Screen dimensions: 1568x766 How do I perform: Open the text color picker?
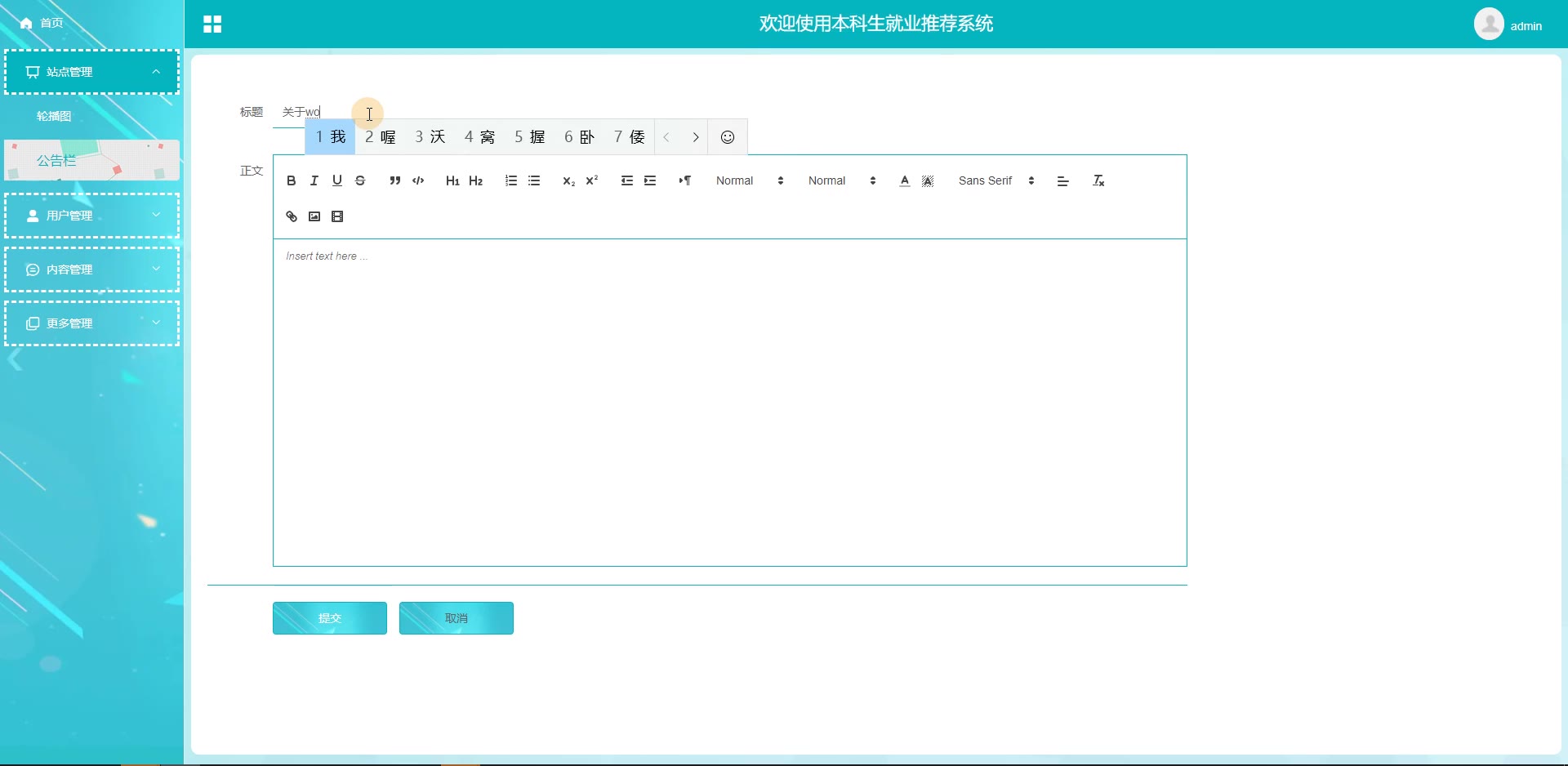coord(904,181)
